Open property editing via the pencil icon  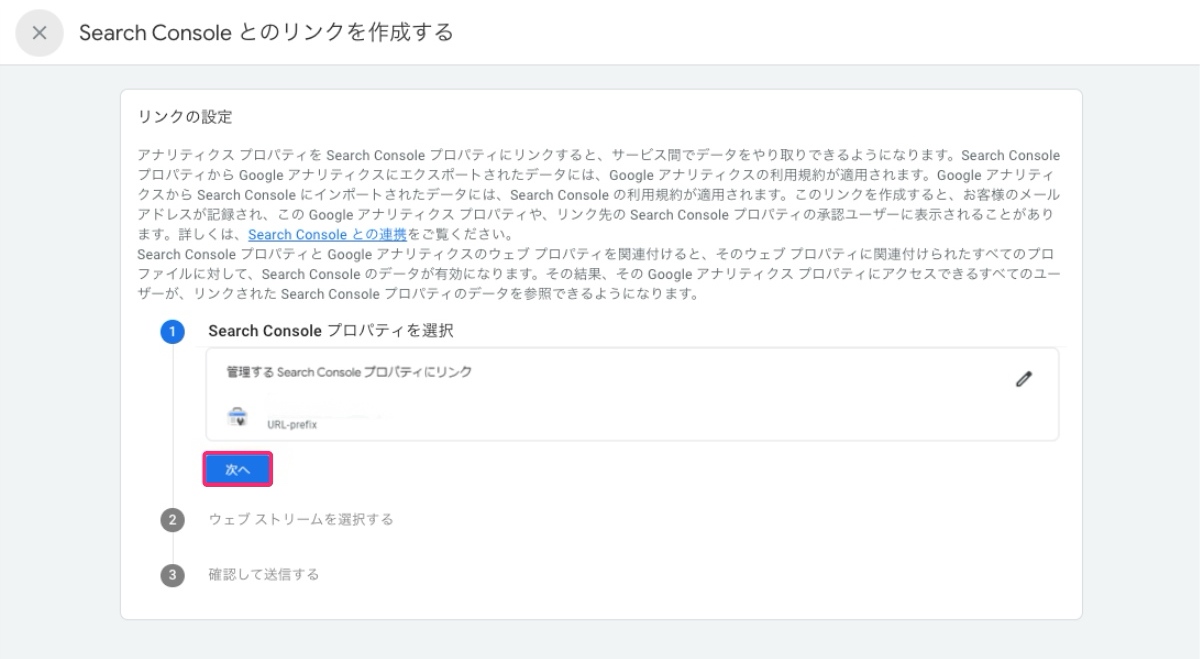[1023, 378]
